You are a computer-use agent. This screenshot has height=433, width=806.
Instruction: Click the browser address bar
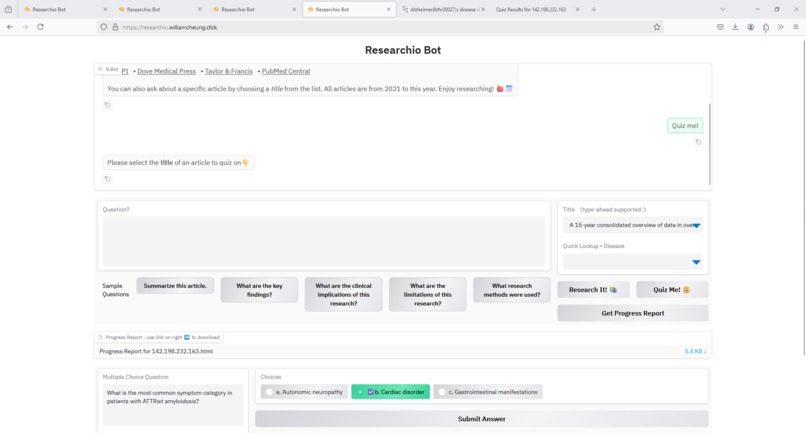380,27
